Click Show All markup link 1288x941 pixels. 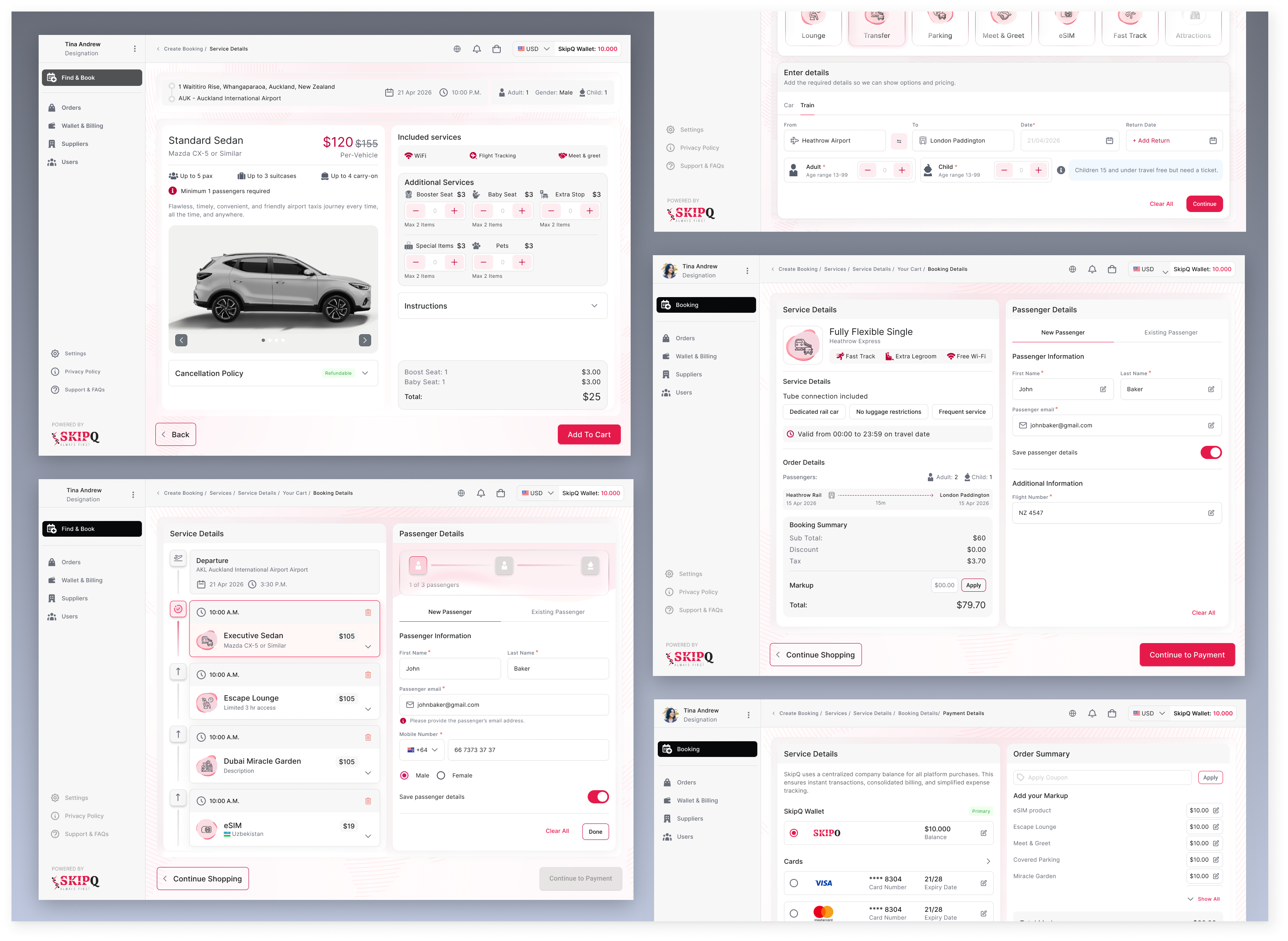(x=1208, y=899)
